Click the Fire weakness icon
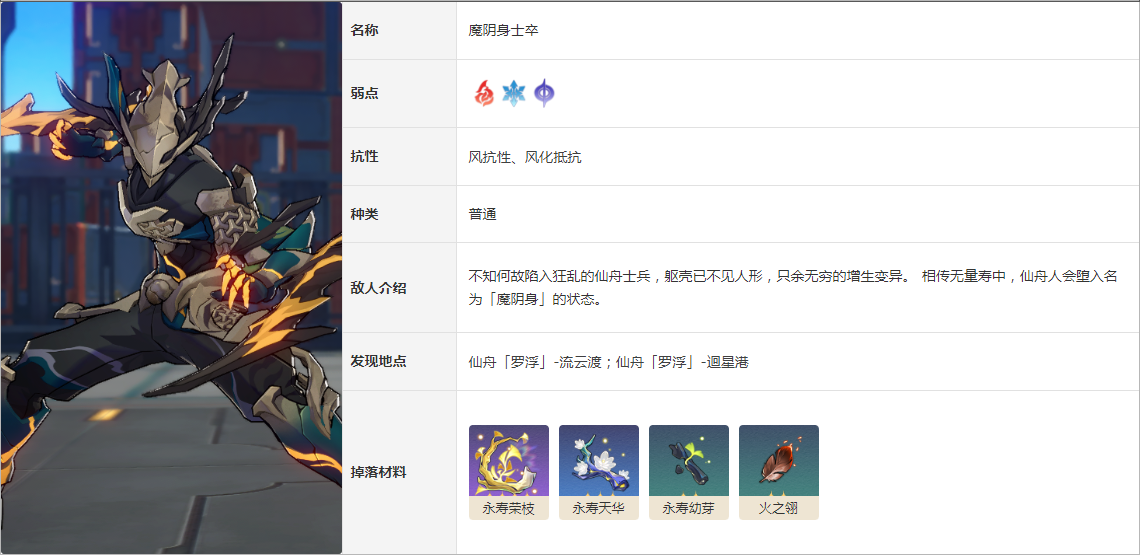Screen dimensions: 1141x555 pyautogui.click(x=484, y=94)
